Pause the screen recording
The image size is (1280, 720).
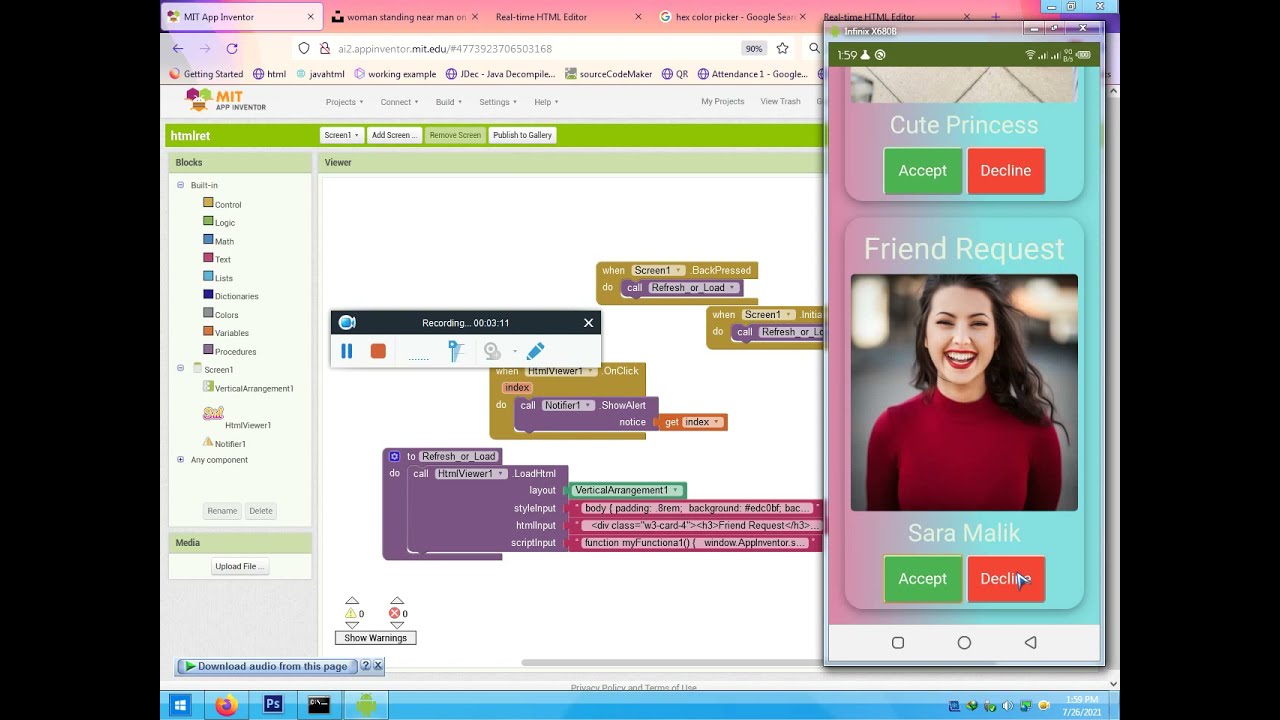(347, 351)
